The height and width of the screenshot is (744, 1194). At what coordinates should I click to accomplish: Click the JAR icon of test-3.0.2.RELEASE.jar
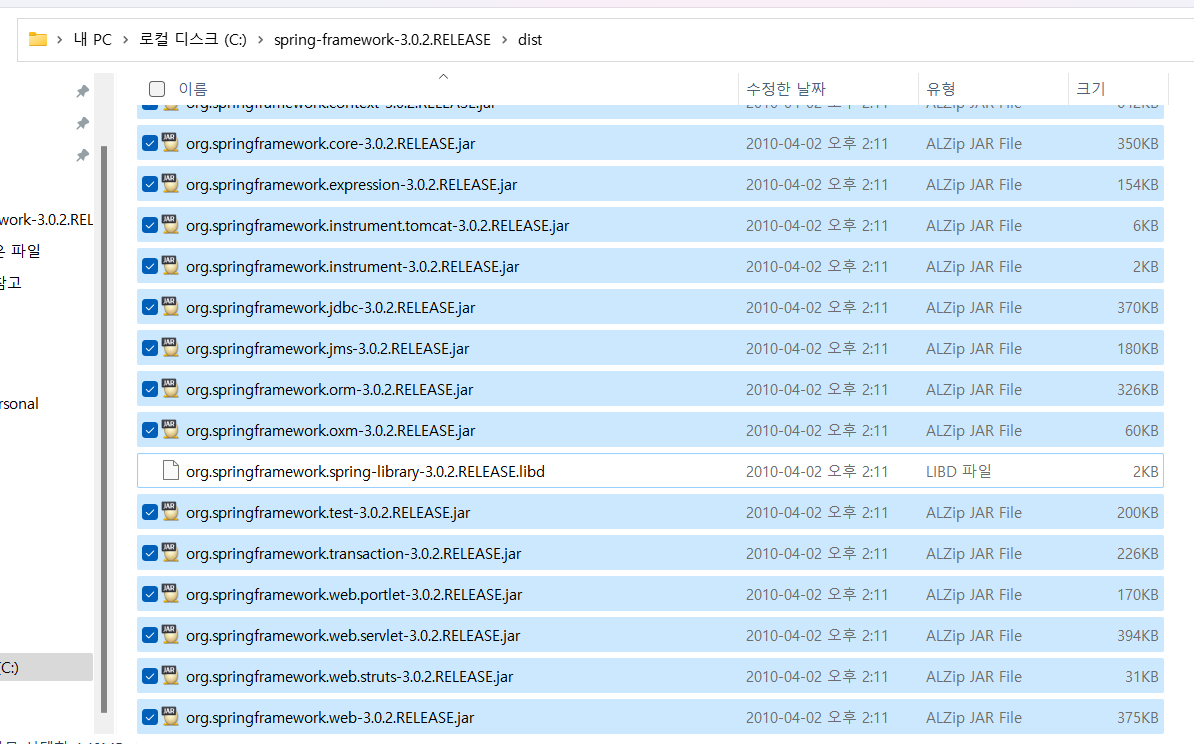(x=171, y=512)
